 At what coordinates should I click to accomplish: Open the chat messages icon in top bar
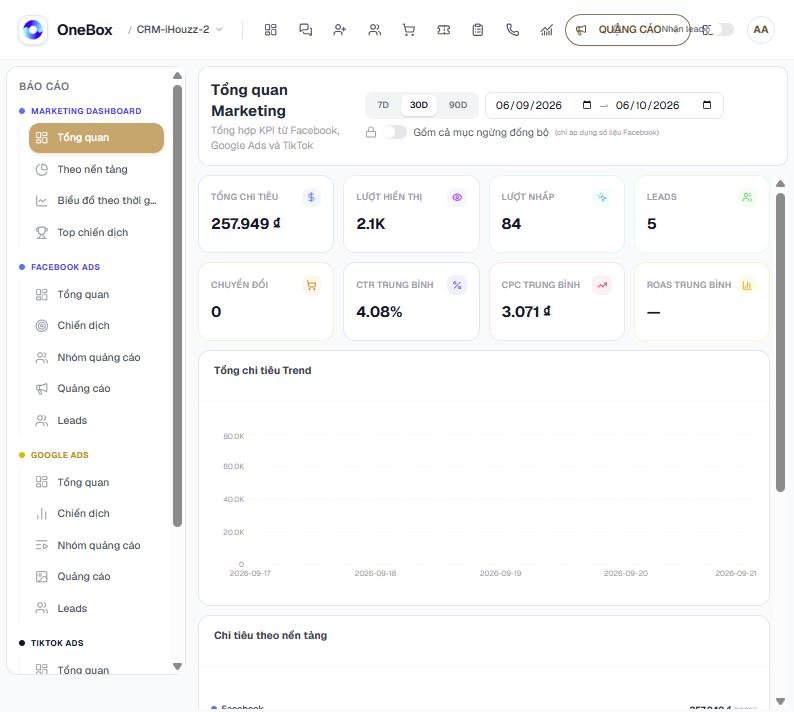click(x=305, y=30)
